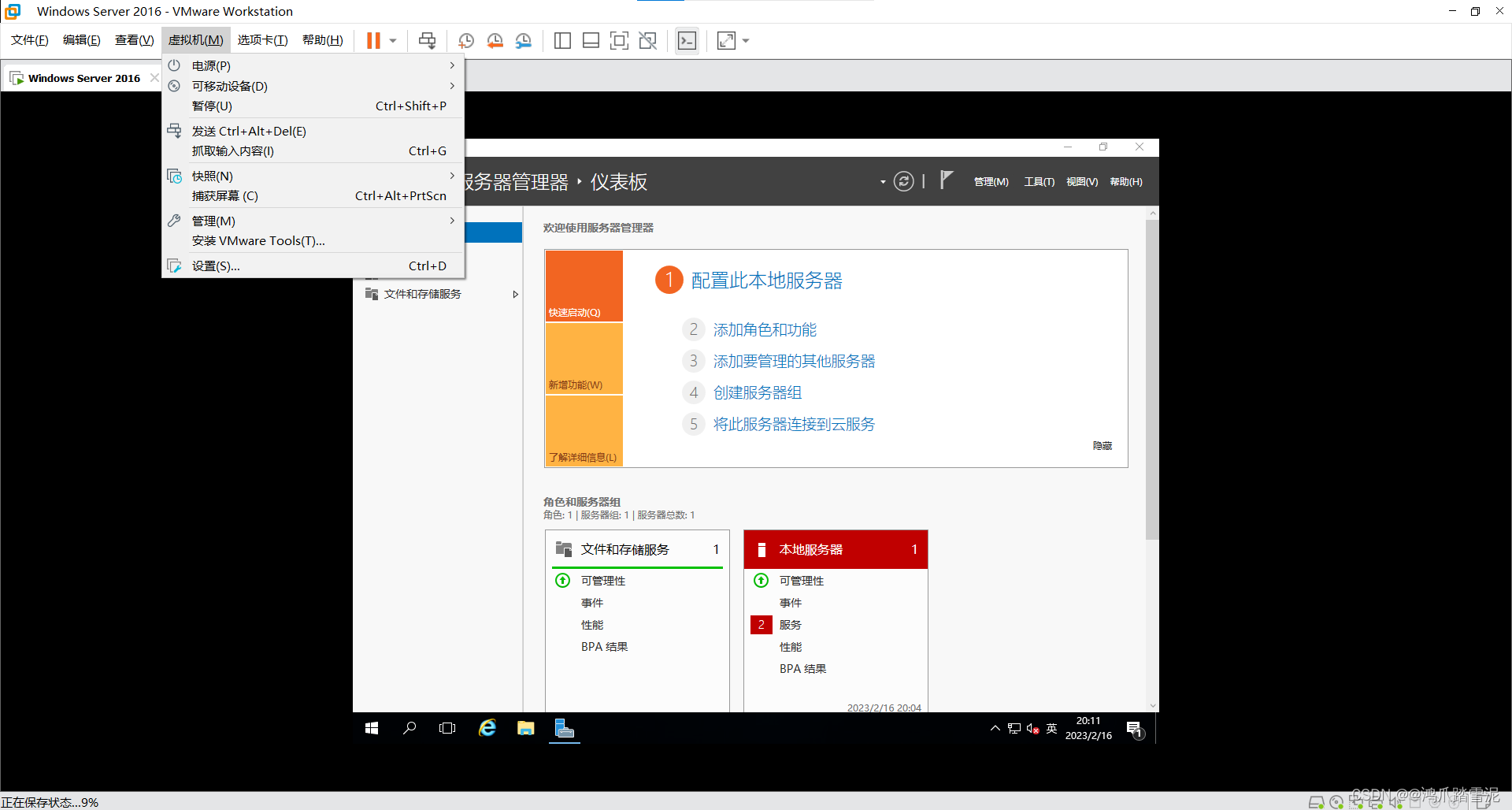
Task: Click the revert to snapshot toolbar icon
Action: 495,40
